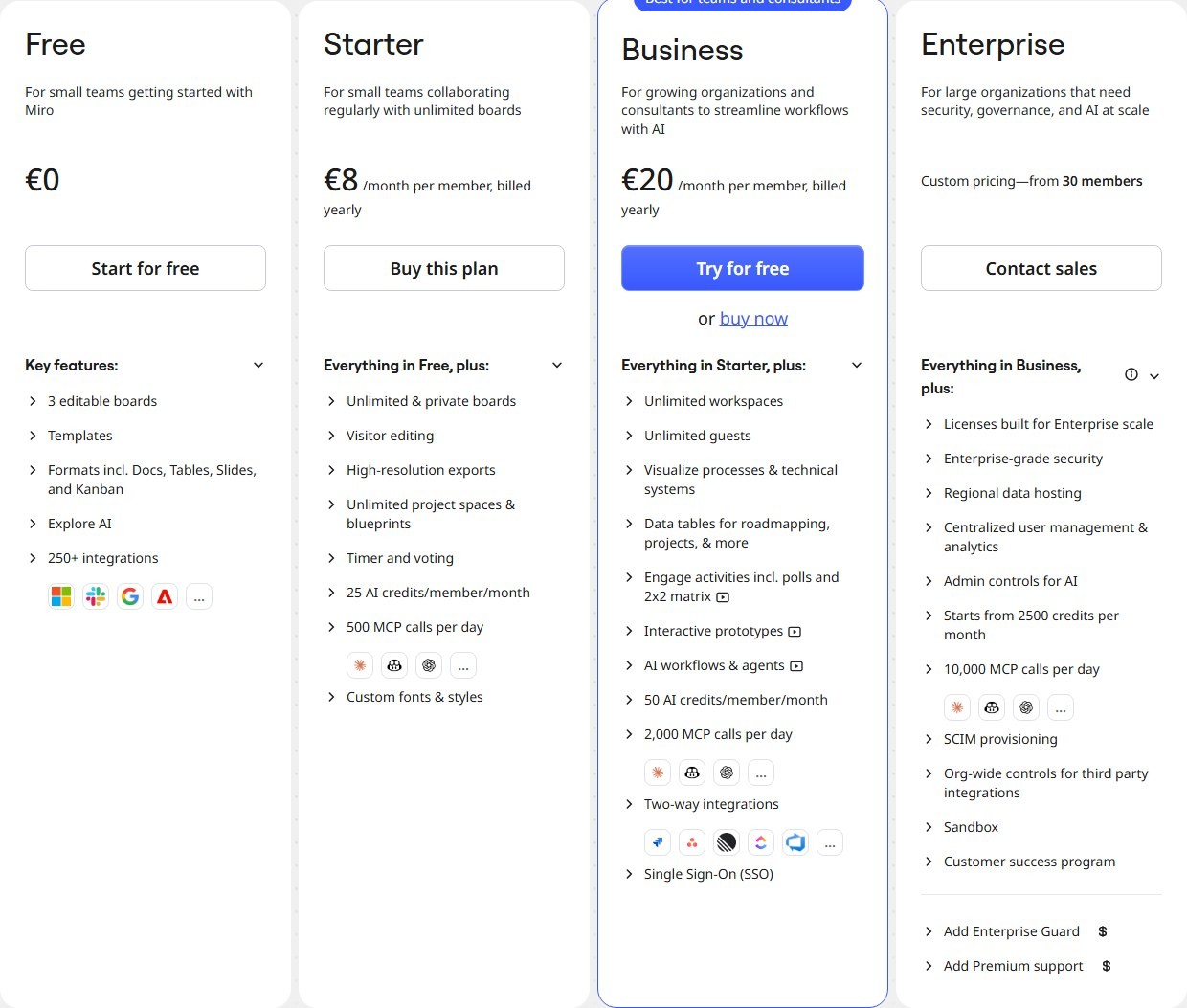
Task: Follow the buy now link
Action: 753,319
